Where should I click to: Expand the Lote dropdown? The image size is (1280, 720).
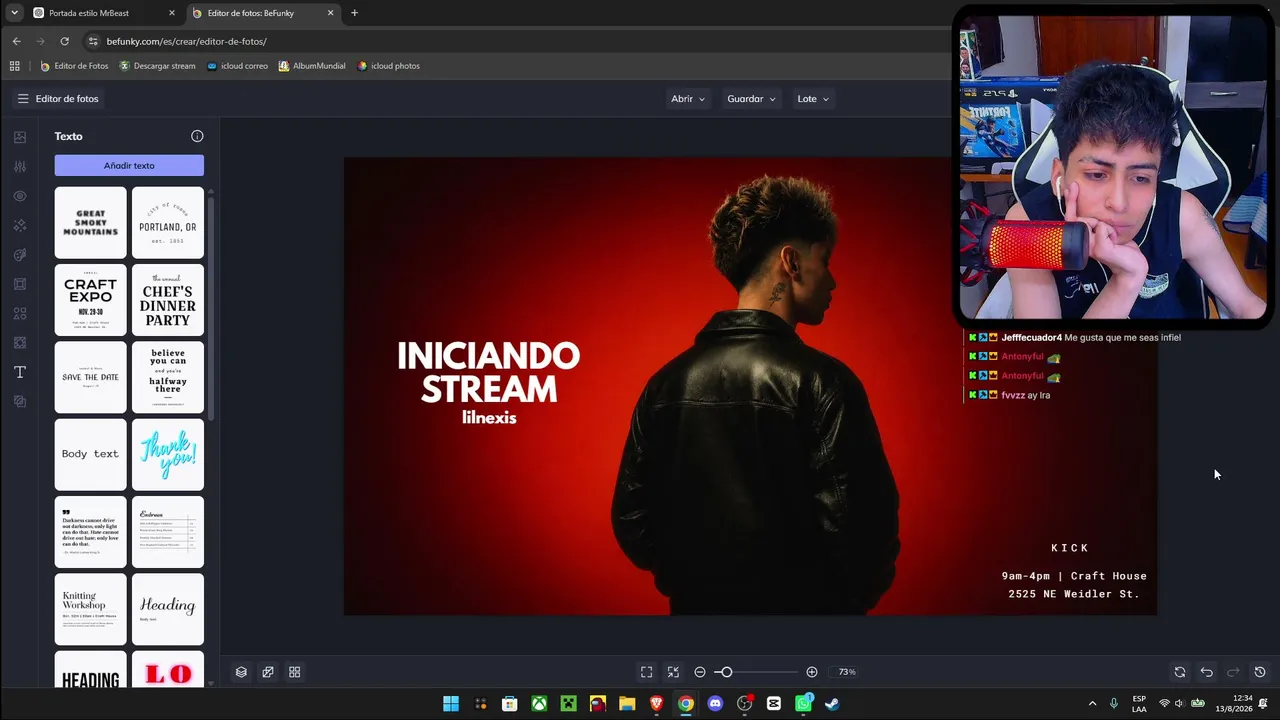(x=813, y=99)
